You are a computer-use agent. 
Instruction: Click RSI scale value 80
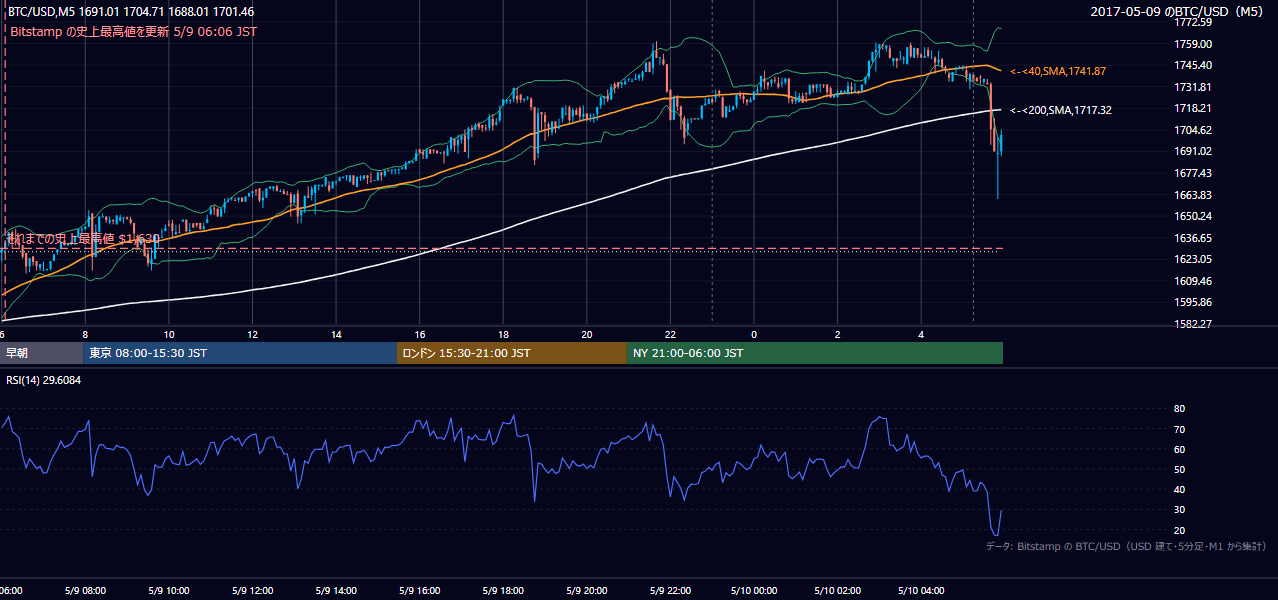(1179, 409)
